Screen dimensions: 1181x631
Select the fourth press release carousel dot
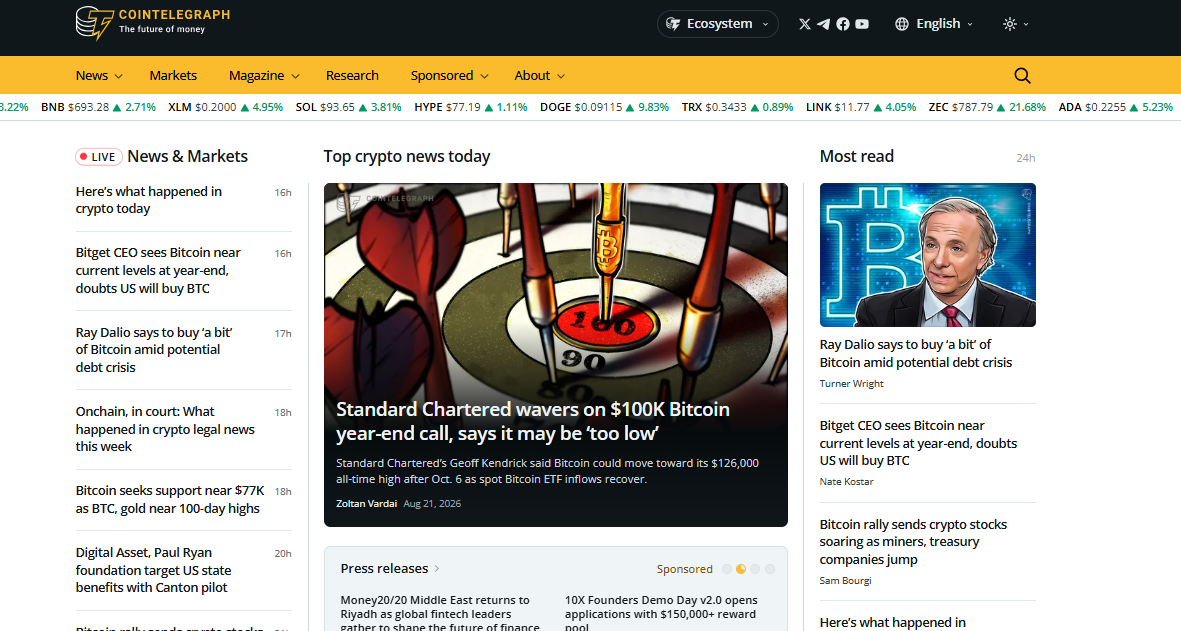pos(770,569)
